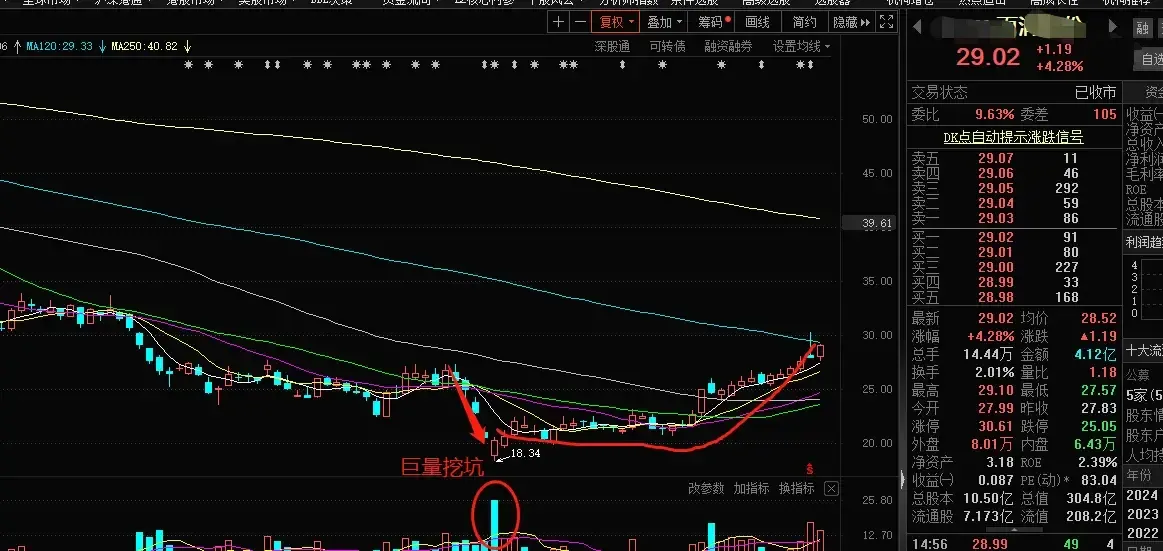This screenshot has height=551, width=1163.
Task: Select the 2022 year row
Action: [x=1143, y=532]
